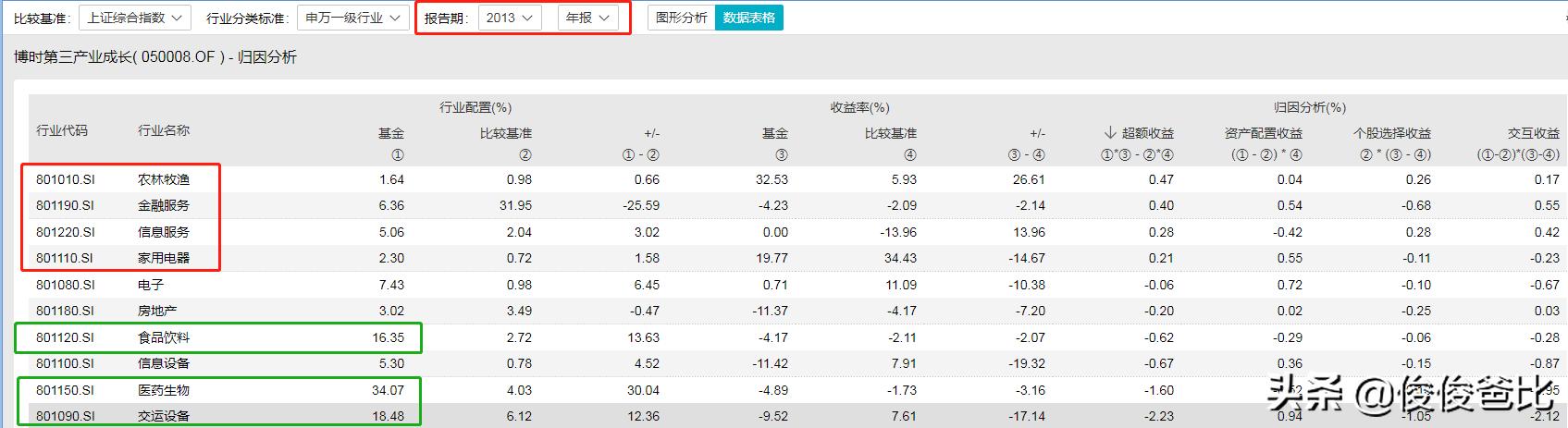This screenshot has height=428, width=1568.
Task: Click return difference value 26.61
Action: pyautogui.click(x=1030, y=179)
